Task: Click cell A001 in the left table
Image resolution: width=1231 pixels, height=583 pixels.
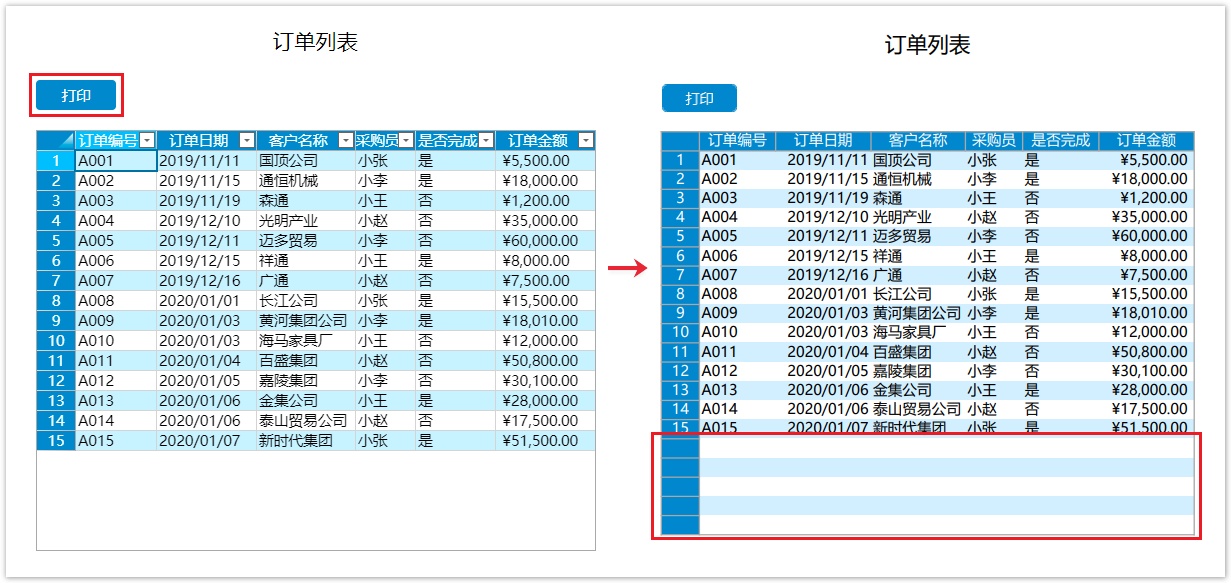Action: pos(115,161)
